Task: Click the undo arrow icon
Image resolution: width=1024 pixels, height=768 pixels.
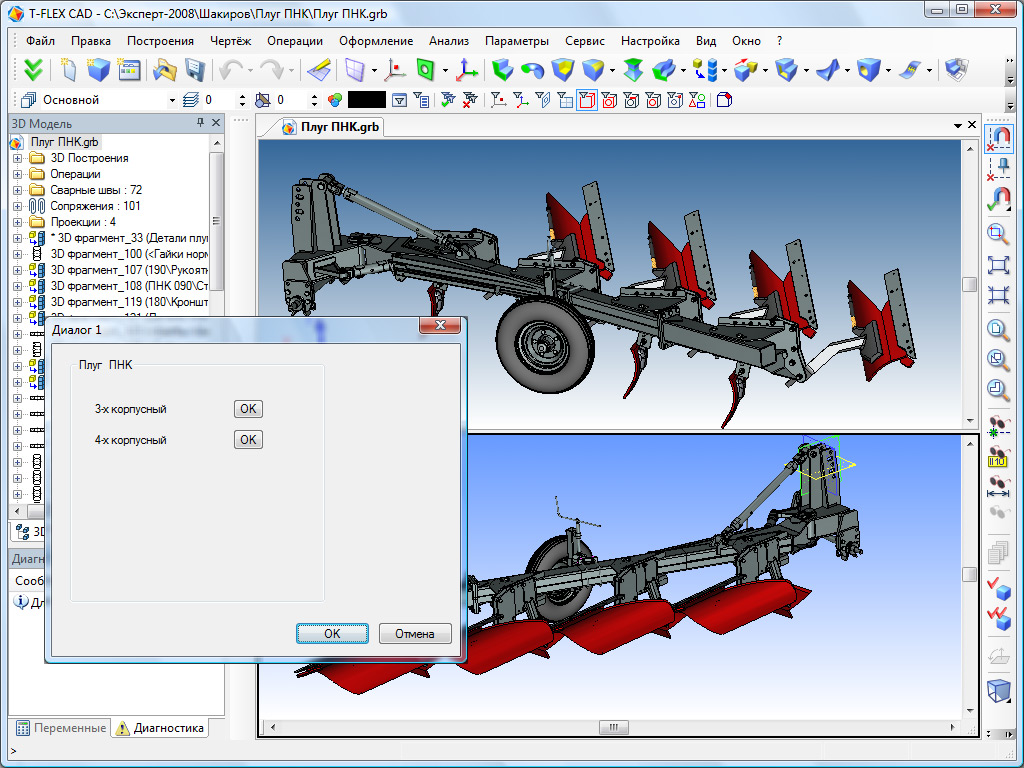Action: coord(230,69)
